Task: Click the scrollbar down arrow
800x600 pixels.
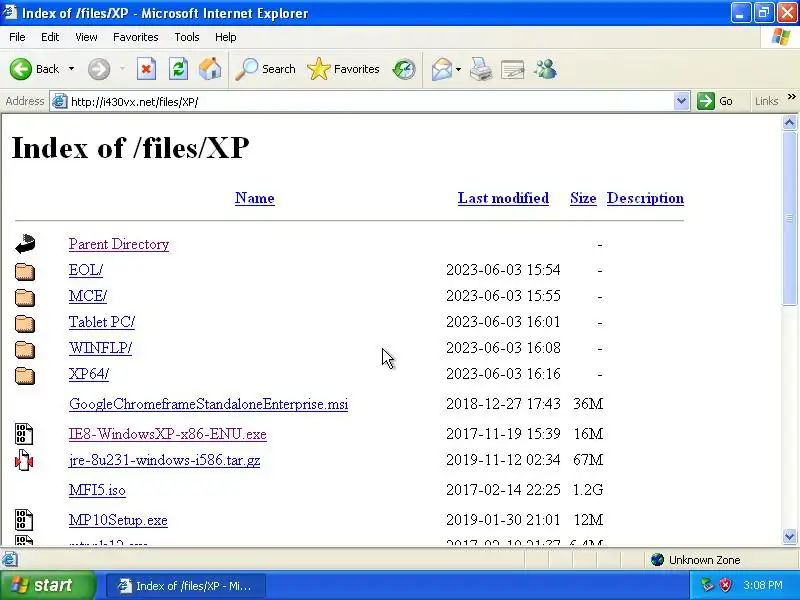Action: click(x=789, y=536)
